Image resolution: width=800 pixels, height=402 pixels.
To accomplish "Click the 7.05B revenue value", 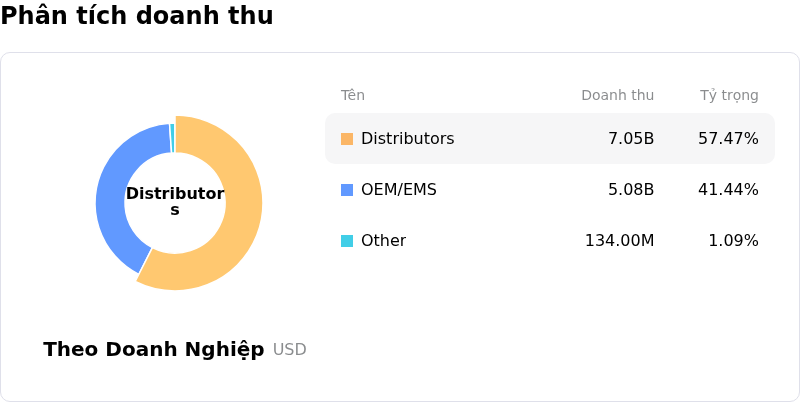I will coord(631,139).
